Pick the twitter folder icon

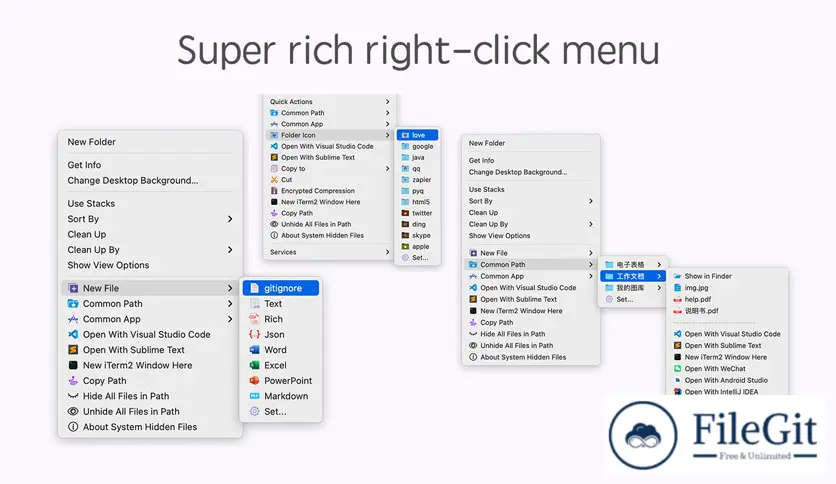(417, 213)
